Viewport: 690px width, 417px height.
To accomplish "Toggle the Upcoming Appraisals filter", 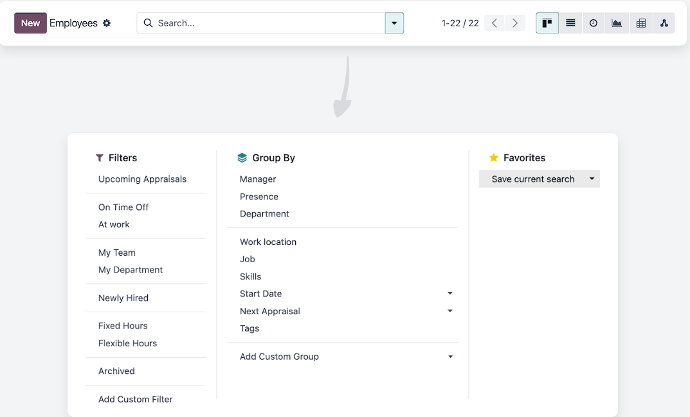I will 142,179.
